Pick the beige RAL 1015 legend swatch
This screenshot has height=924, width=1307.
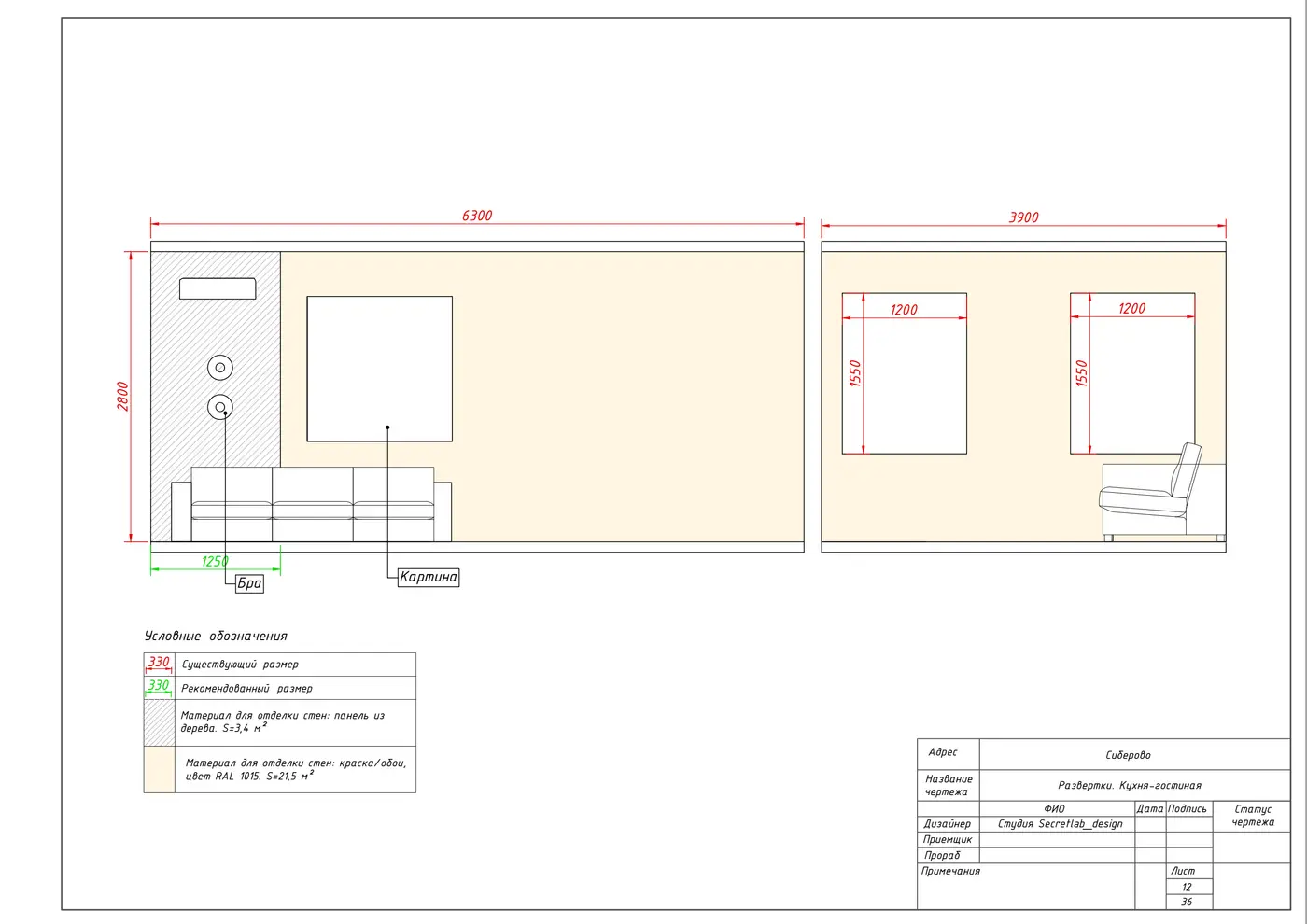[159, 769]
